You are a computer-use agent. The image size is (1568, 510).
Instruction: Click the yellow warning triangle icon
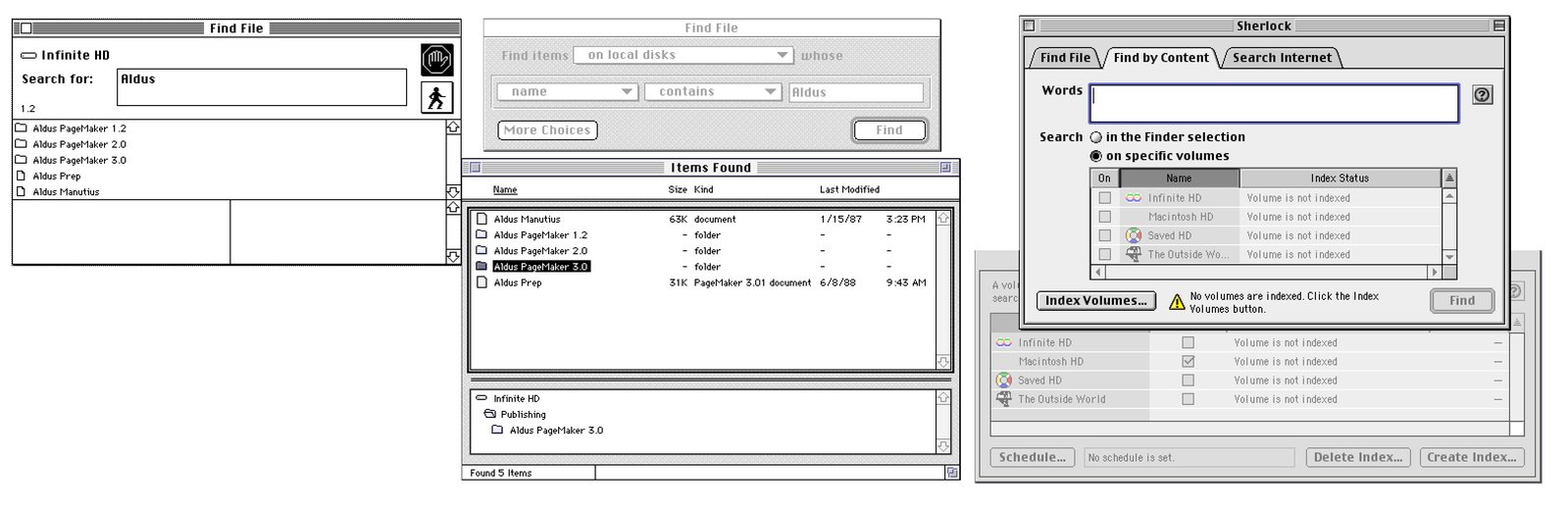point(1177,302)
